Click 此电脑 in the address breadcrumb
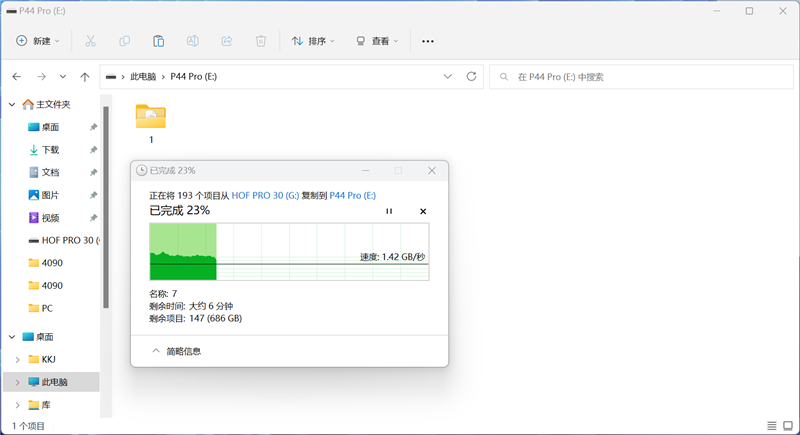 tap(143, 76)
